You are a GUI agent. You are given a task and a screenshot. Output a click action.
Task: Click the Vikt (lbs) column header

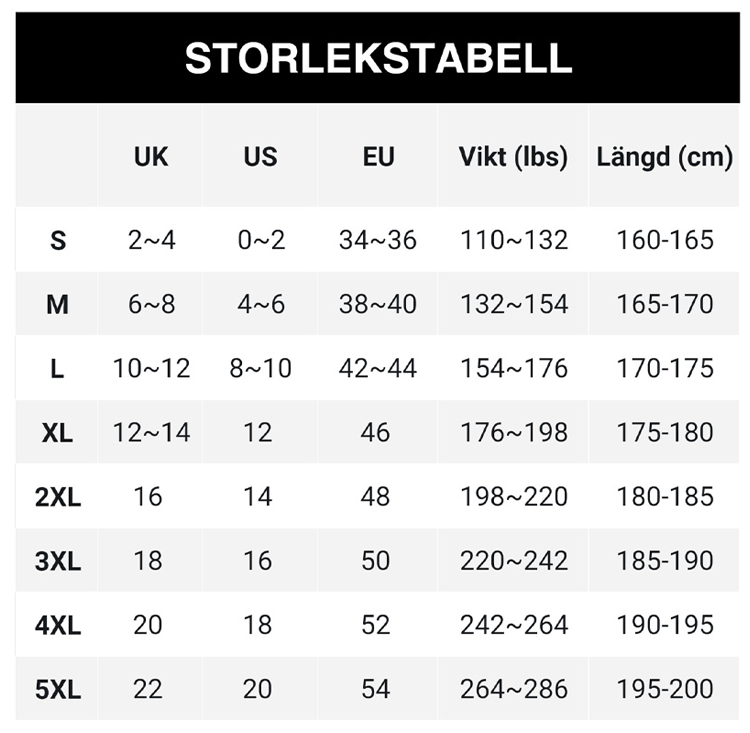pos(513,157)
